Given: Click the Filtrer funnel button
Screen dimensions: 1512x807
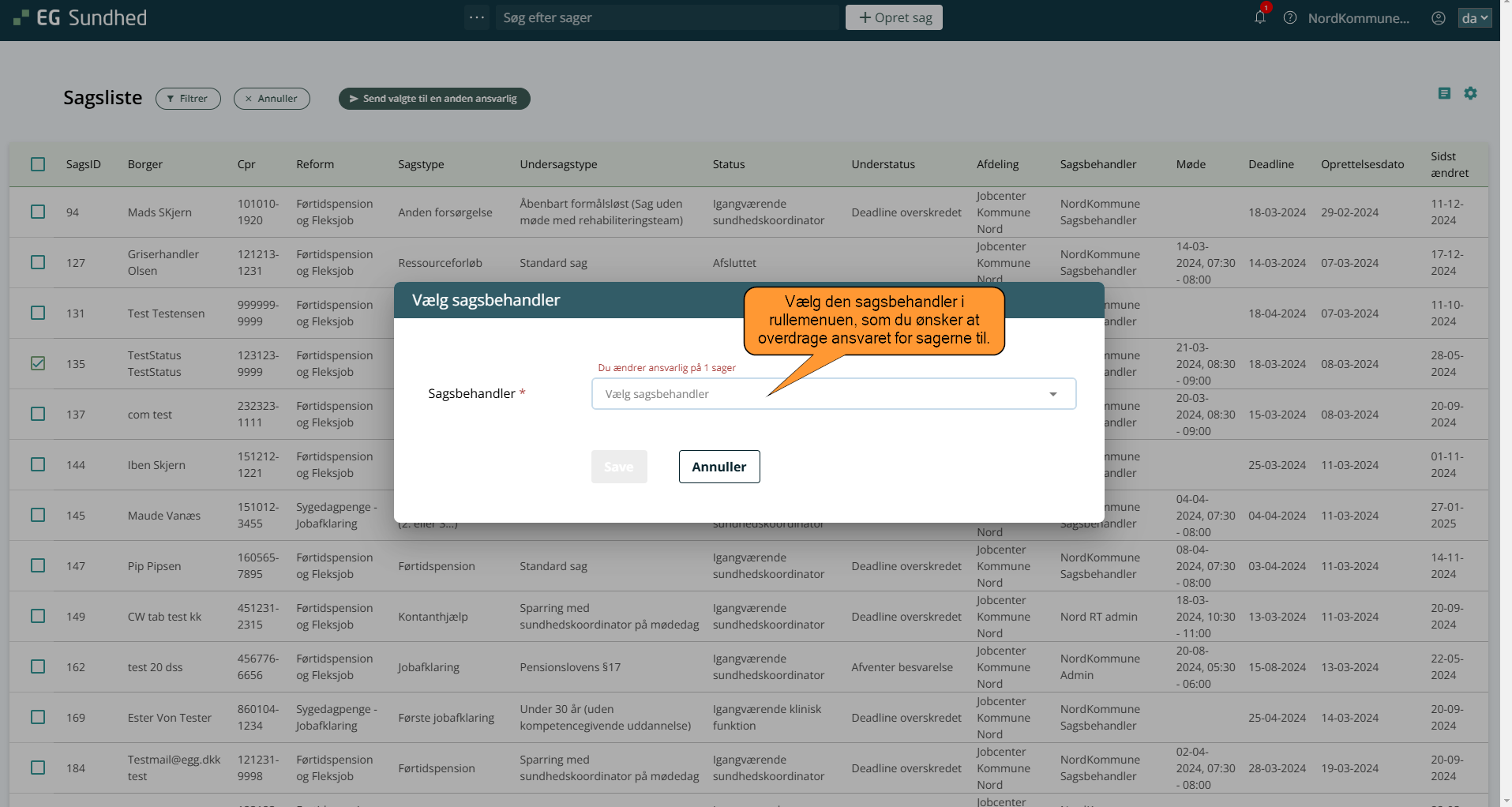Looking at the screenshot, I should pos(188,99).
